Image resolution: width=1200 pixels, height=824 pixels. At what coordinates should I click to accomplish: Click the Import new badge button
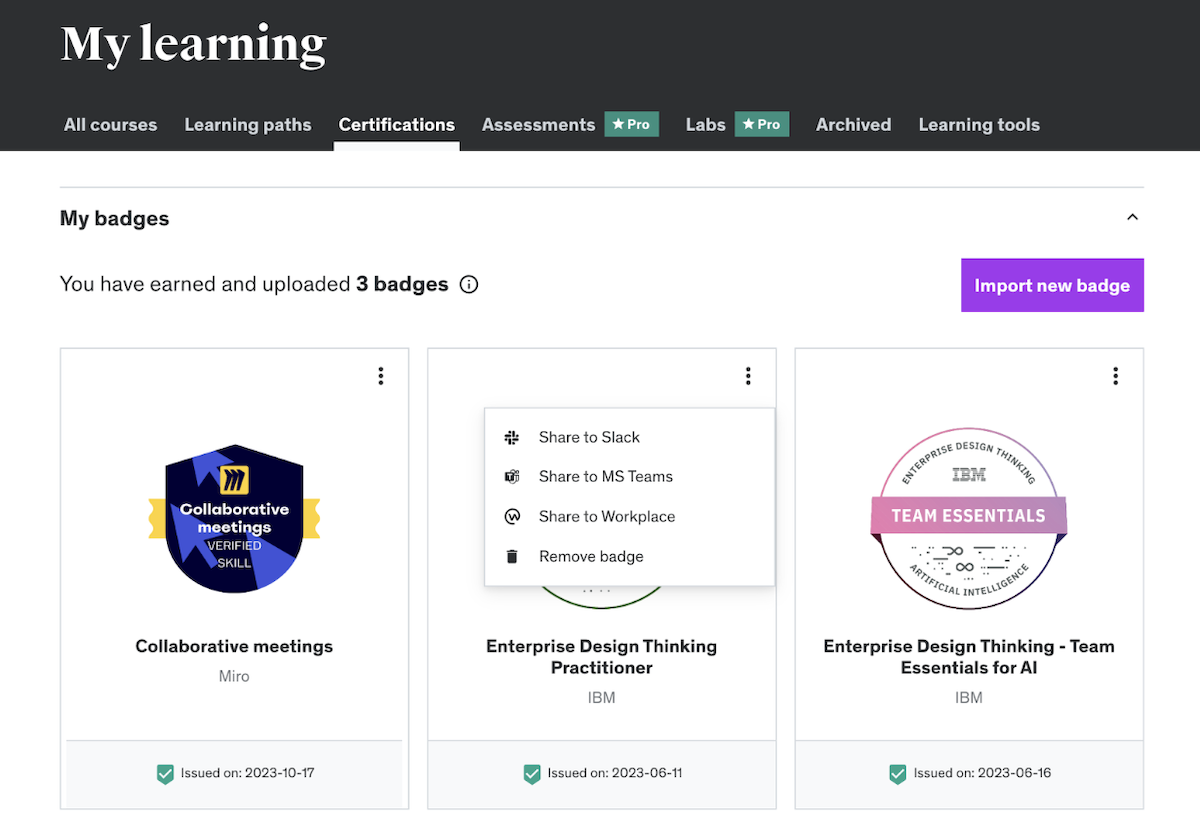coord(1052,286)
